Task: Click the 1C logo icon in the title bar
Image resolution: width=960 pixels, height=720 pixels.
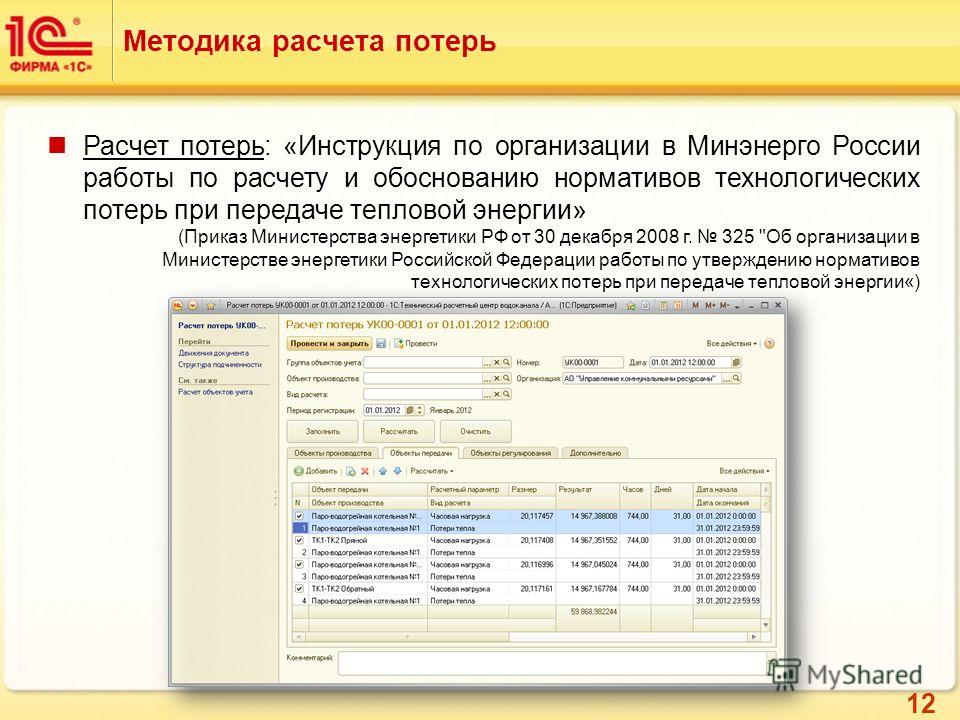Action: pyautogui.click(x=178, y=305)
